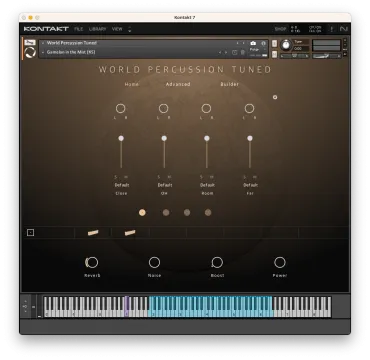The height and width of the screenshot is (360, 370).
Task: Click the up-down arrows next to VIEW
Action: [129, 29]
